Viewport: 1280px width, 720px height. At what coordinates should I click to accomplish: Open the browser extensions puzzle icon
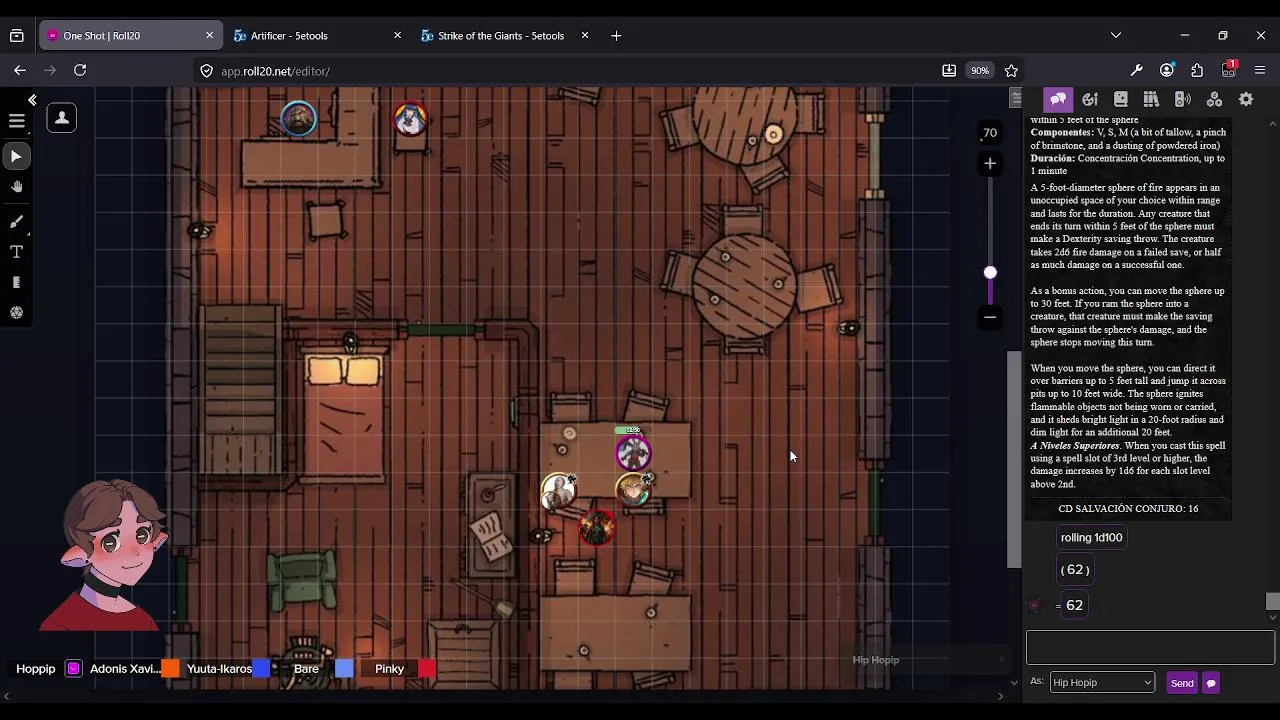click(1197, 70)
